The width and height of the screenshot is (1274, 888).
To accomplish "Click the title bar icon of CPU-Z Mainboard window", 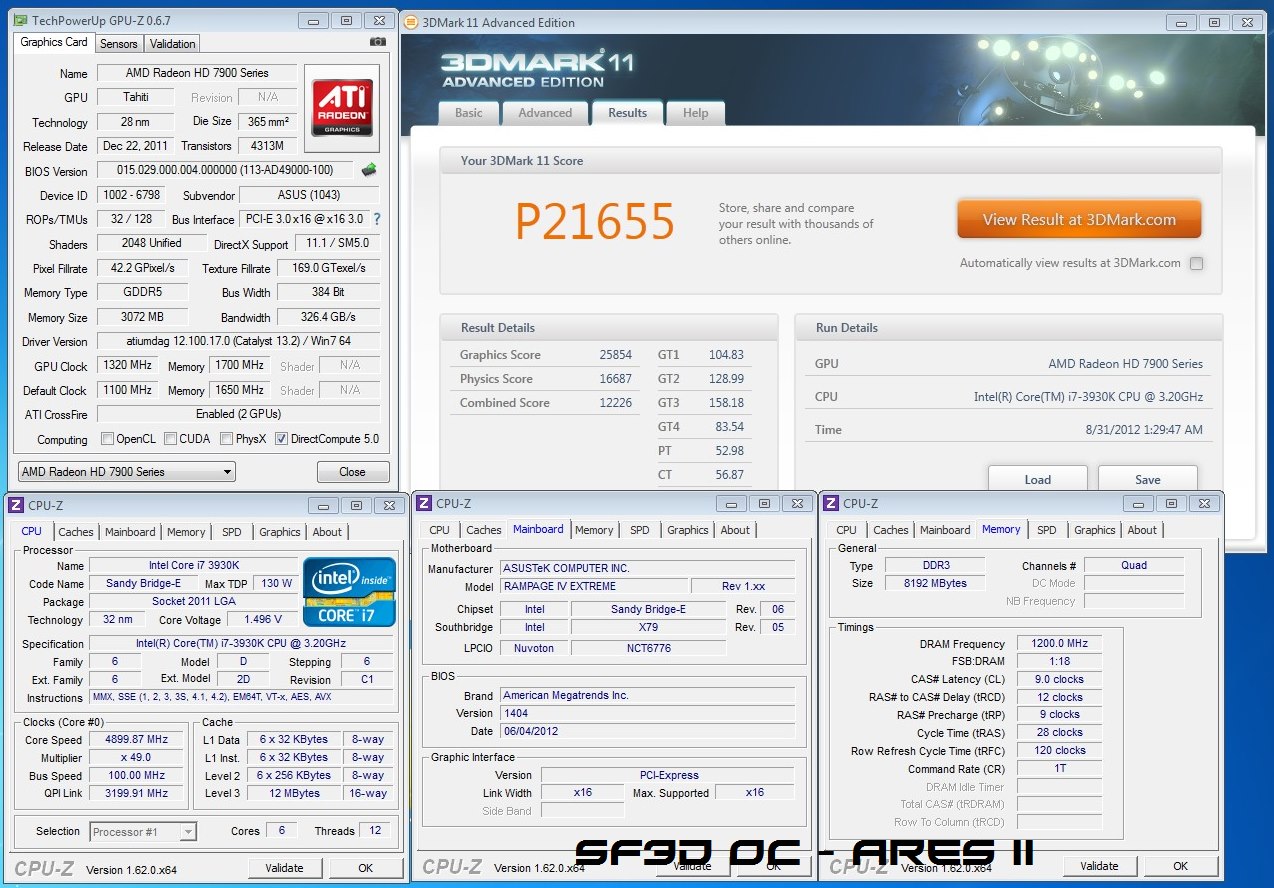I will pos(424,504).
